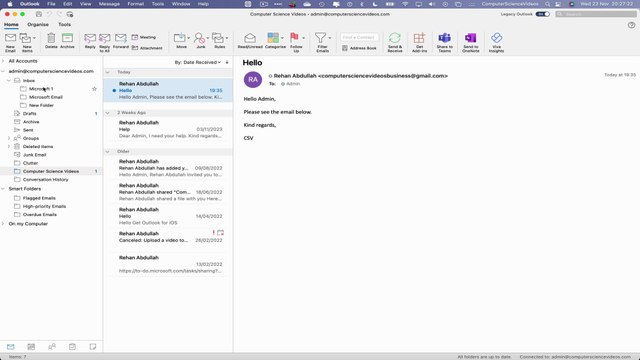Reply to the selected email
This screenshot has height=360, width=640.
pyautogui.click(x=90, y=41)
